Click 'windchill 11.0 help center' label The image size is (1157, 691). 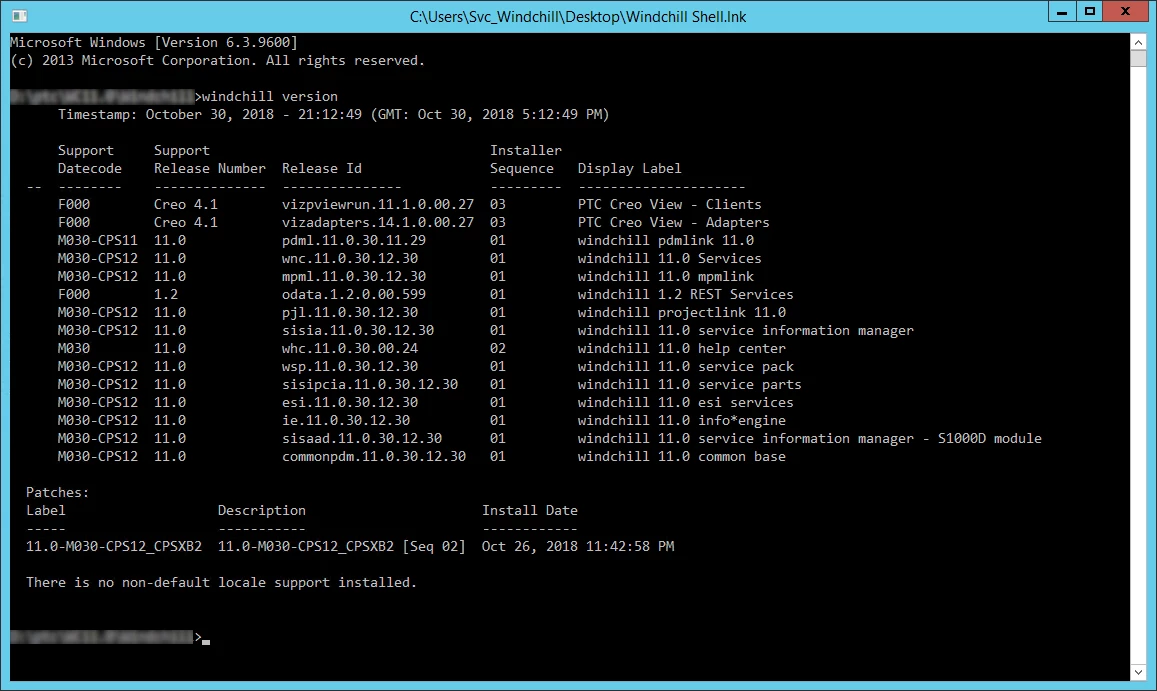pyautogui.click(x=682, y=348)
